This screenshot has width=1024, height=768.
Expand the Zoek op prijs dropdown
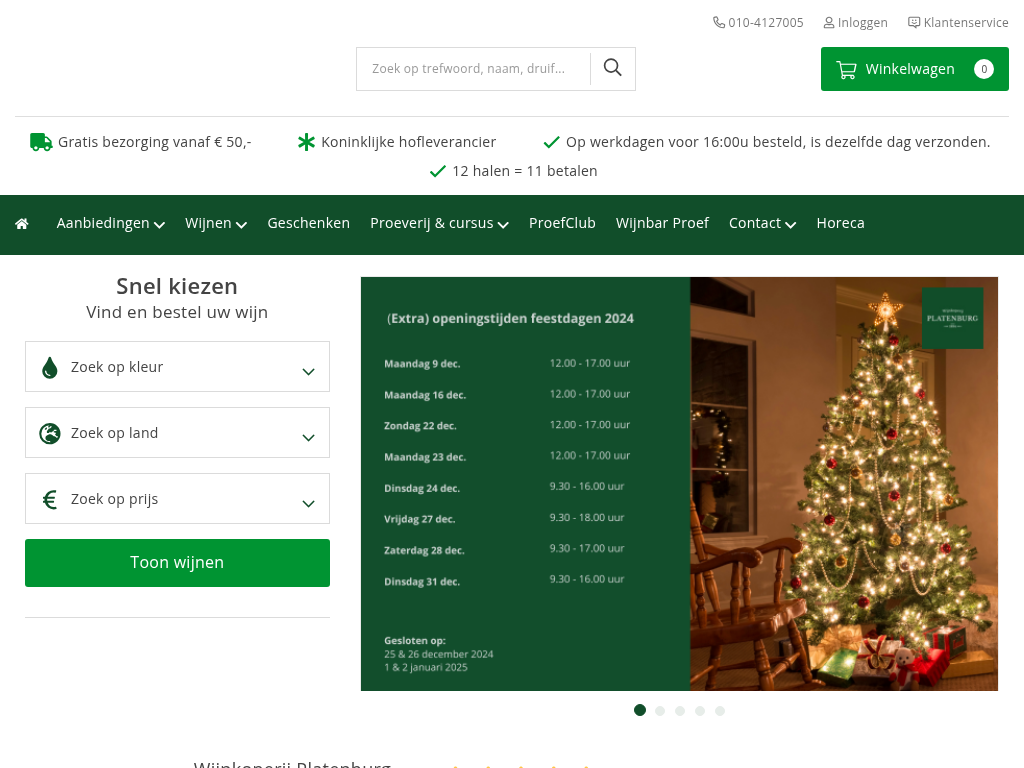click(177, 499)
